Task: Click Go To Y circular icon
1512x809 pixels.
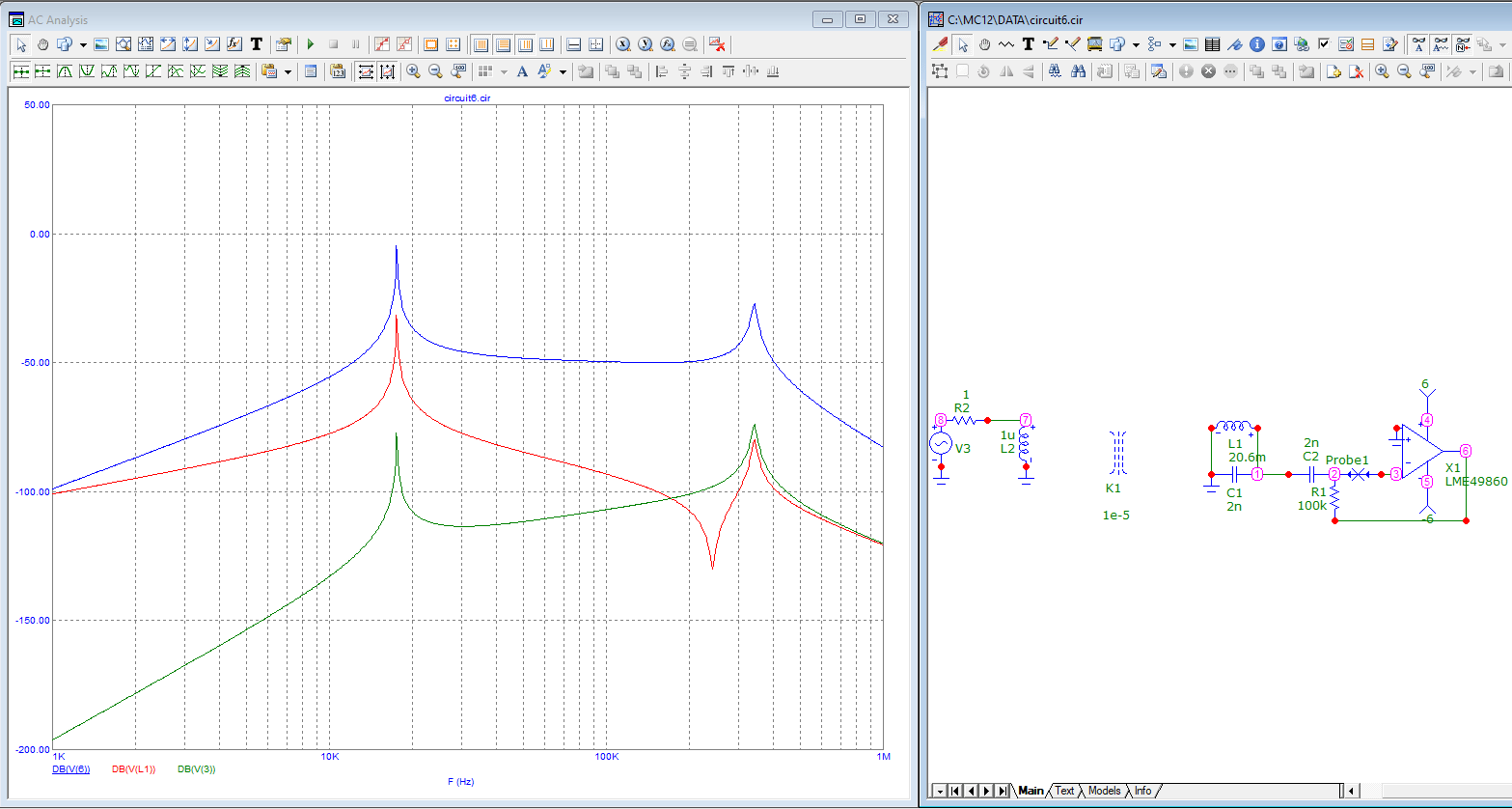Action: click(x=646, y=44)
